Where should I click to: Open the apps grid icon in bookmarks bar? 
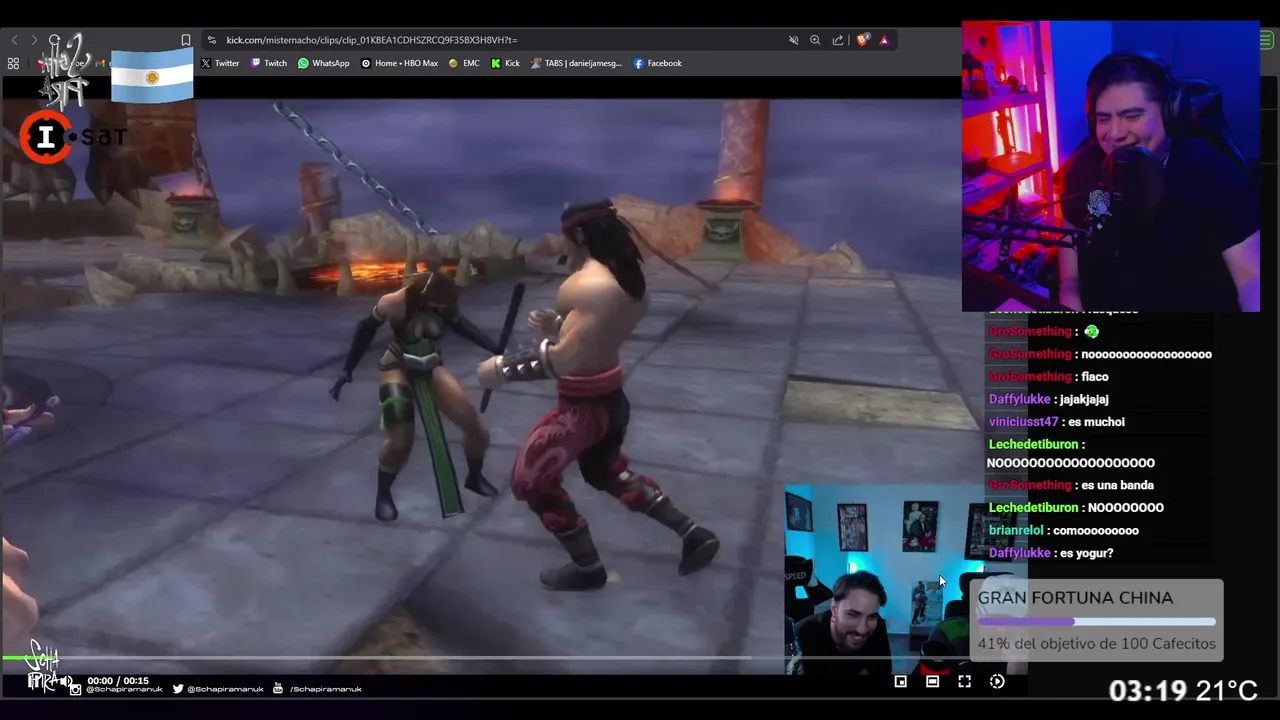(13, 63)
